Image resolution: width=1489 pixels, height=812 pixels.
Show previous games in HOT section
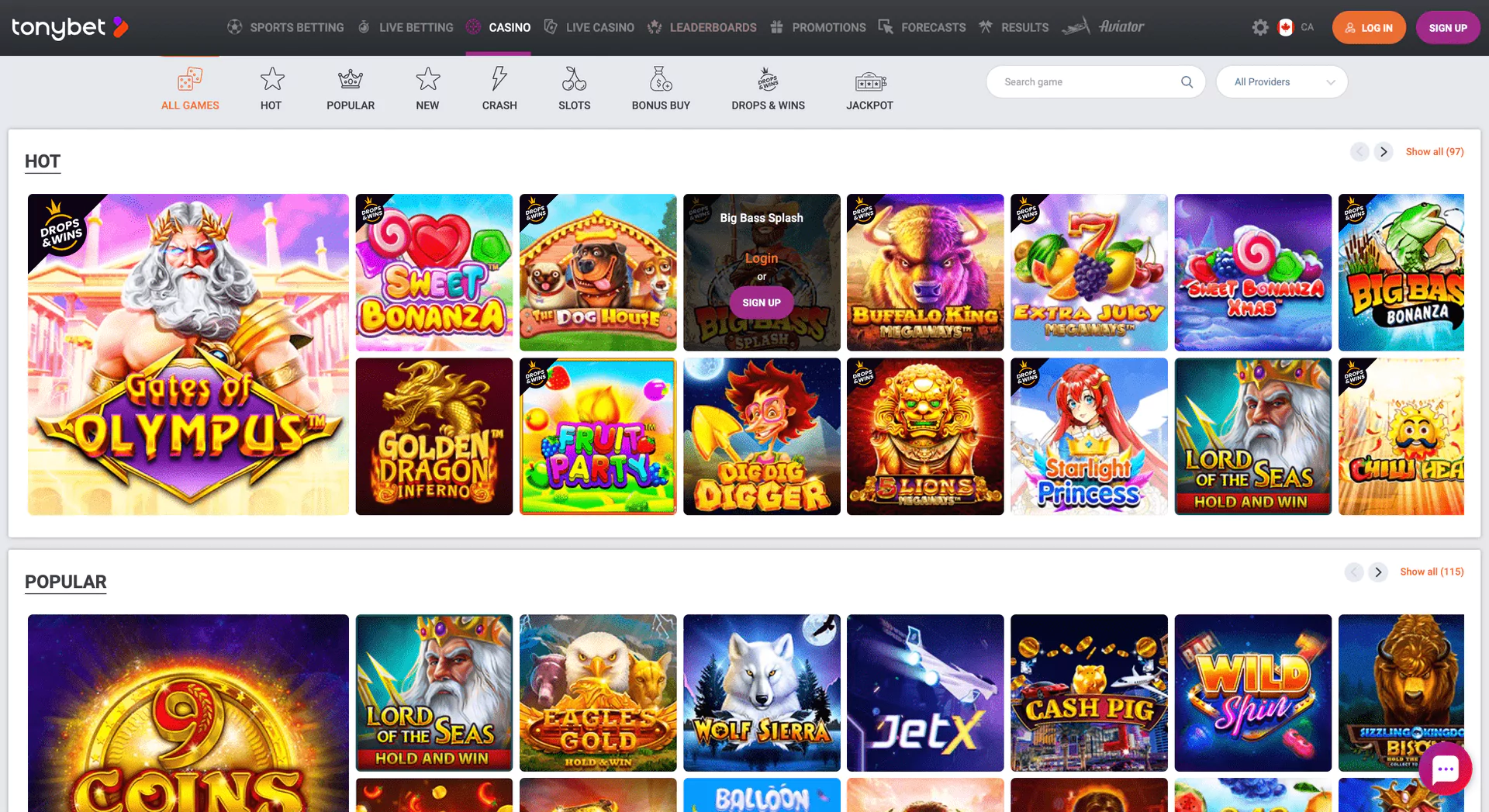pos(1359,152)
